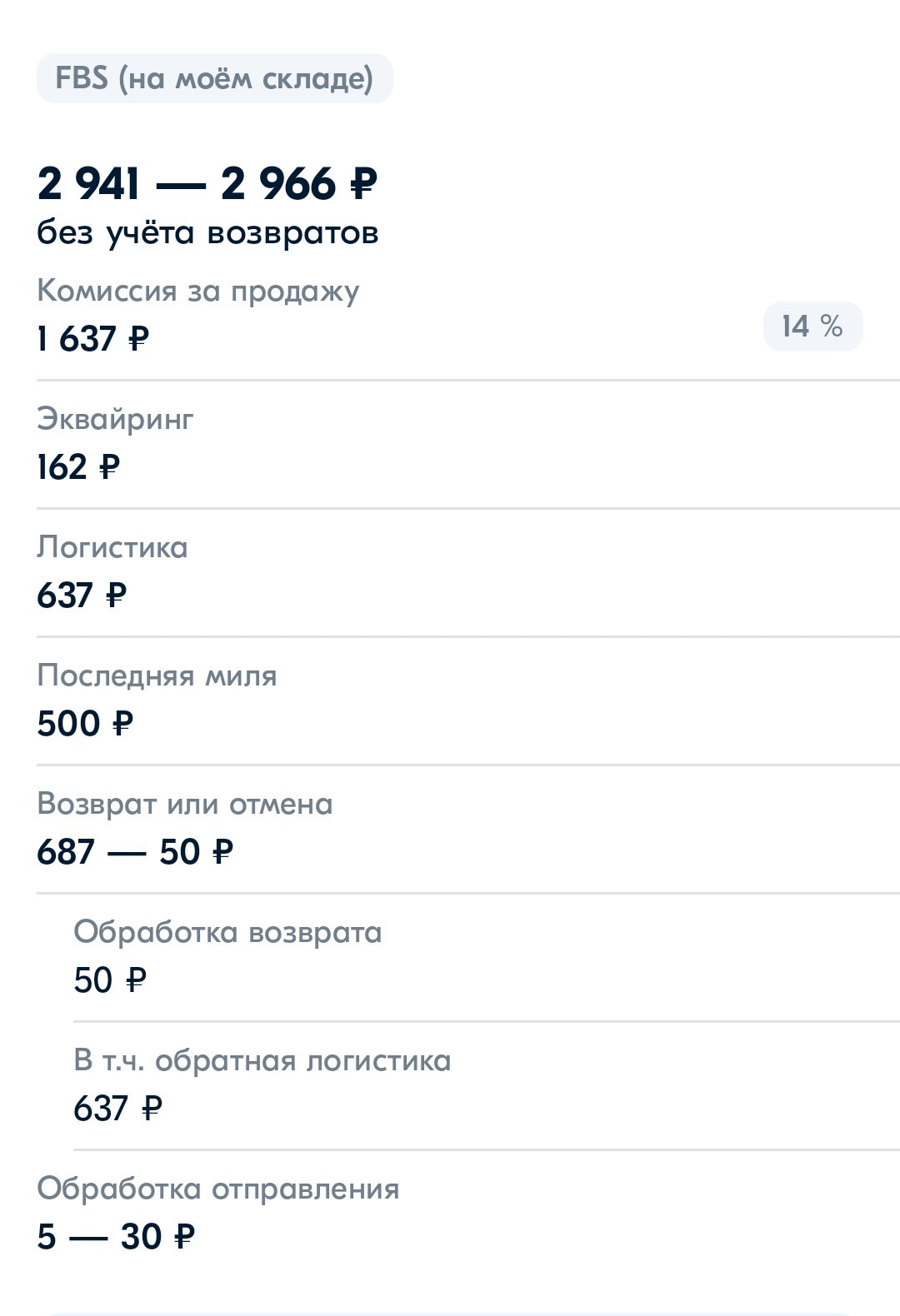The width and height of the screenshot is (900, 1316).
Task: Select the 500 ₽ last mile amount
Action: tap(85, 724)
